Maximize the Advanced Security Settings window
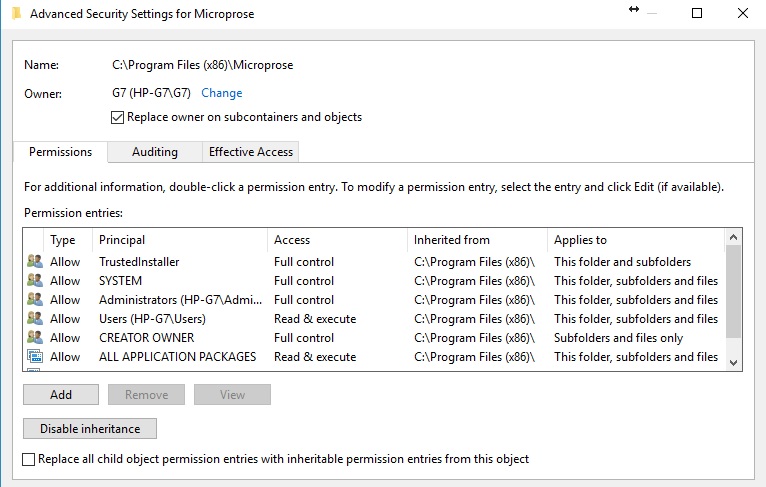 click(x=697, y=13)
